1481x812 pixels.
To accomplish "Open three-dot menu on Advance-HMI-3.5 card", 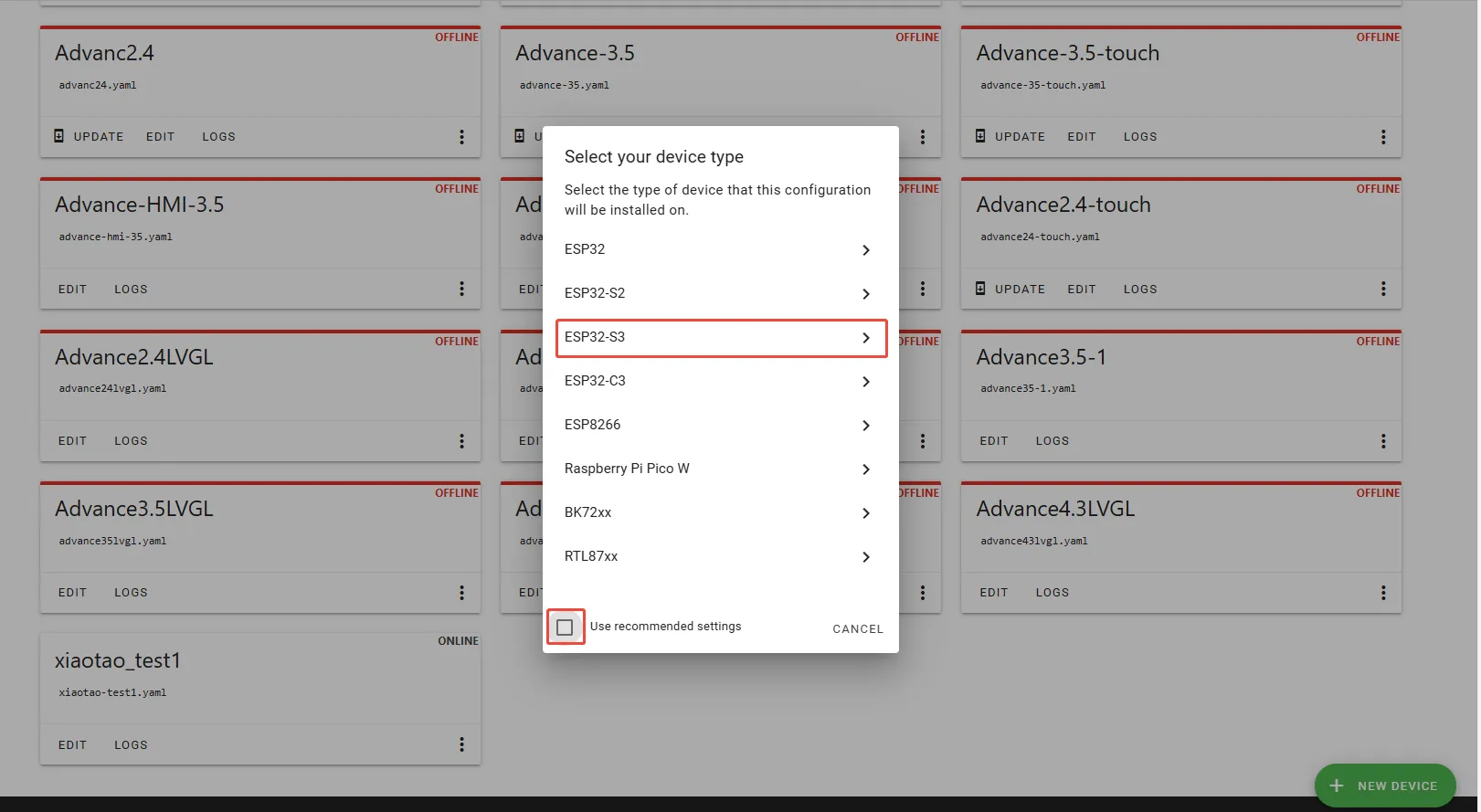I will point(461,289).
